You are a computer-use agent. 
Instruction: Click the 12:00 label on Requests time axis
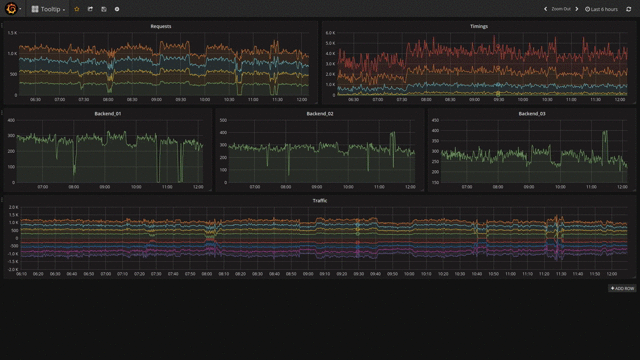(302, 100)
